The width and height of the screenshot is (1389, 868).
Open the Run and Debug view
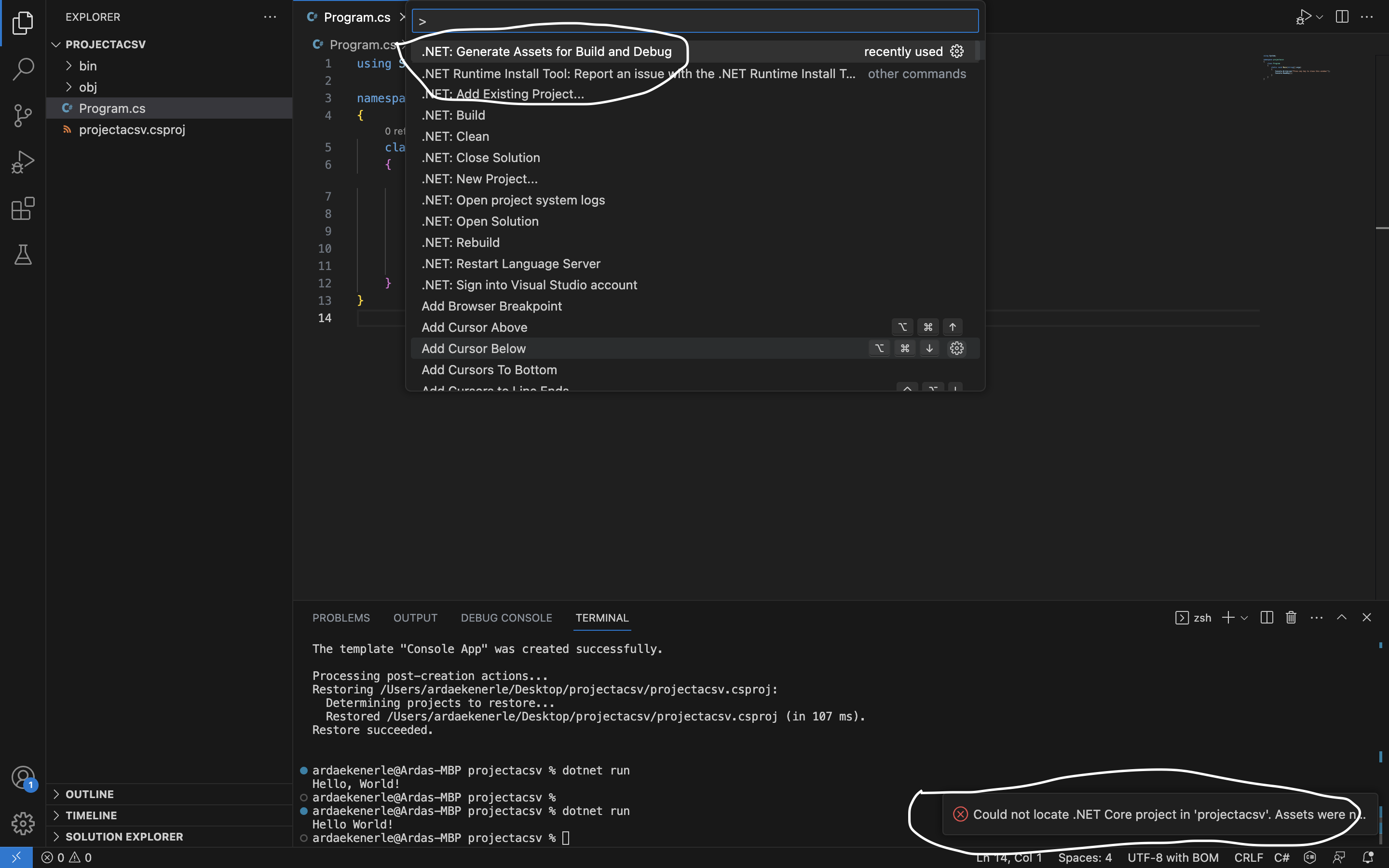tap(22, 162)
